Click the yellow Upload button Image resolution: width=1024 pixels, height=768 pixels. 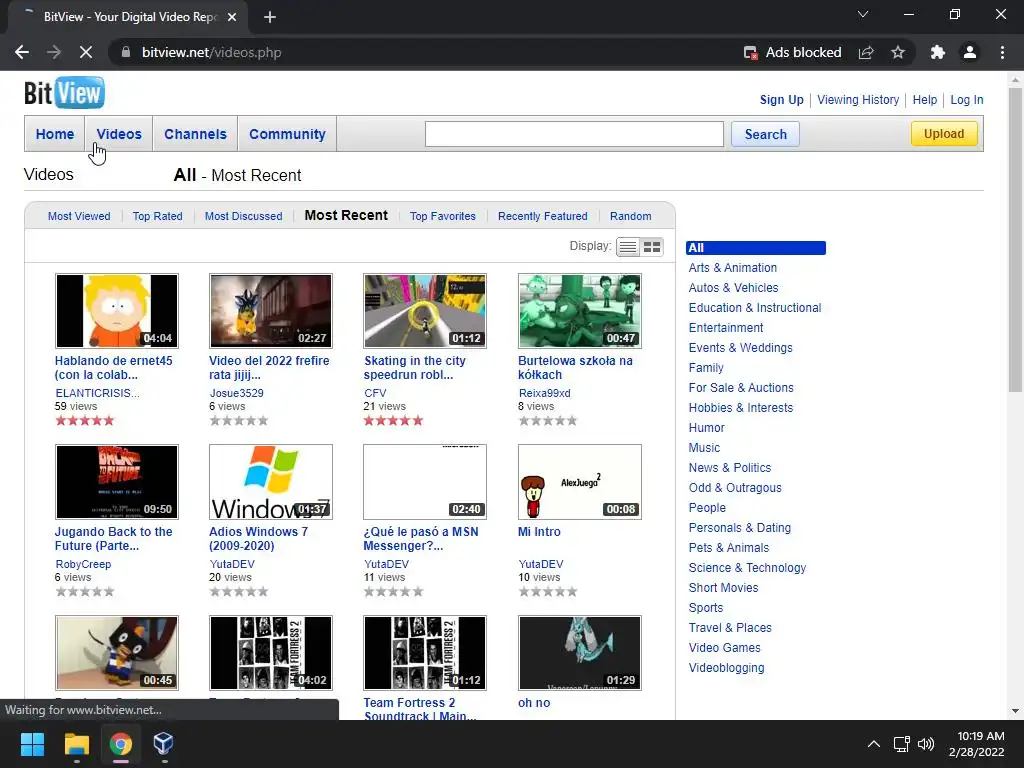click(x=944, y=134)
